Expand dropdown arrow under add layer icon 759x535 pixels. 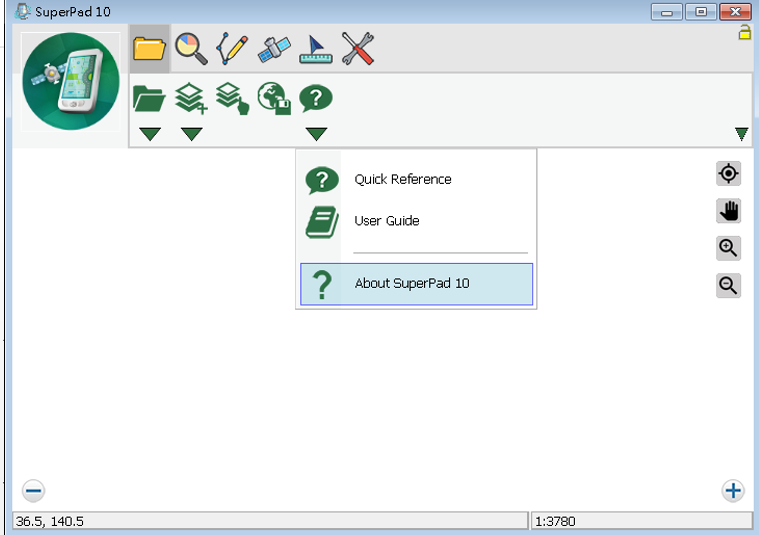(x=191, y=134)
